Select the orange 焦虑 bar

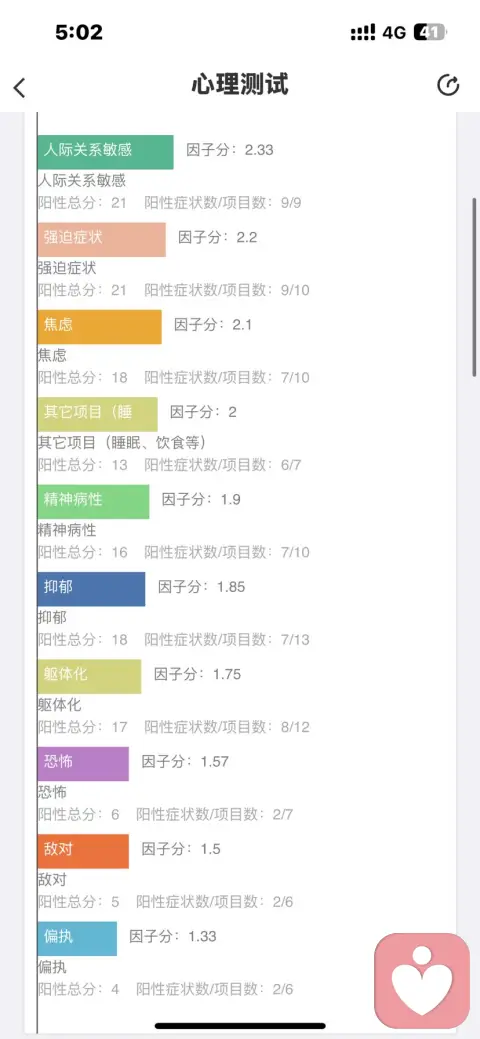[x=99, y=327]
